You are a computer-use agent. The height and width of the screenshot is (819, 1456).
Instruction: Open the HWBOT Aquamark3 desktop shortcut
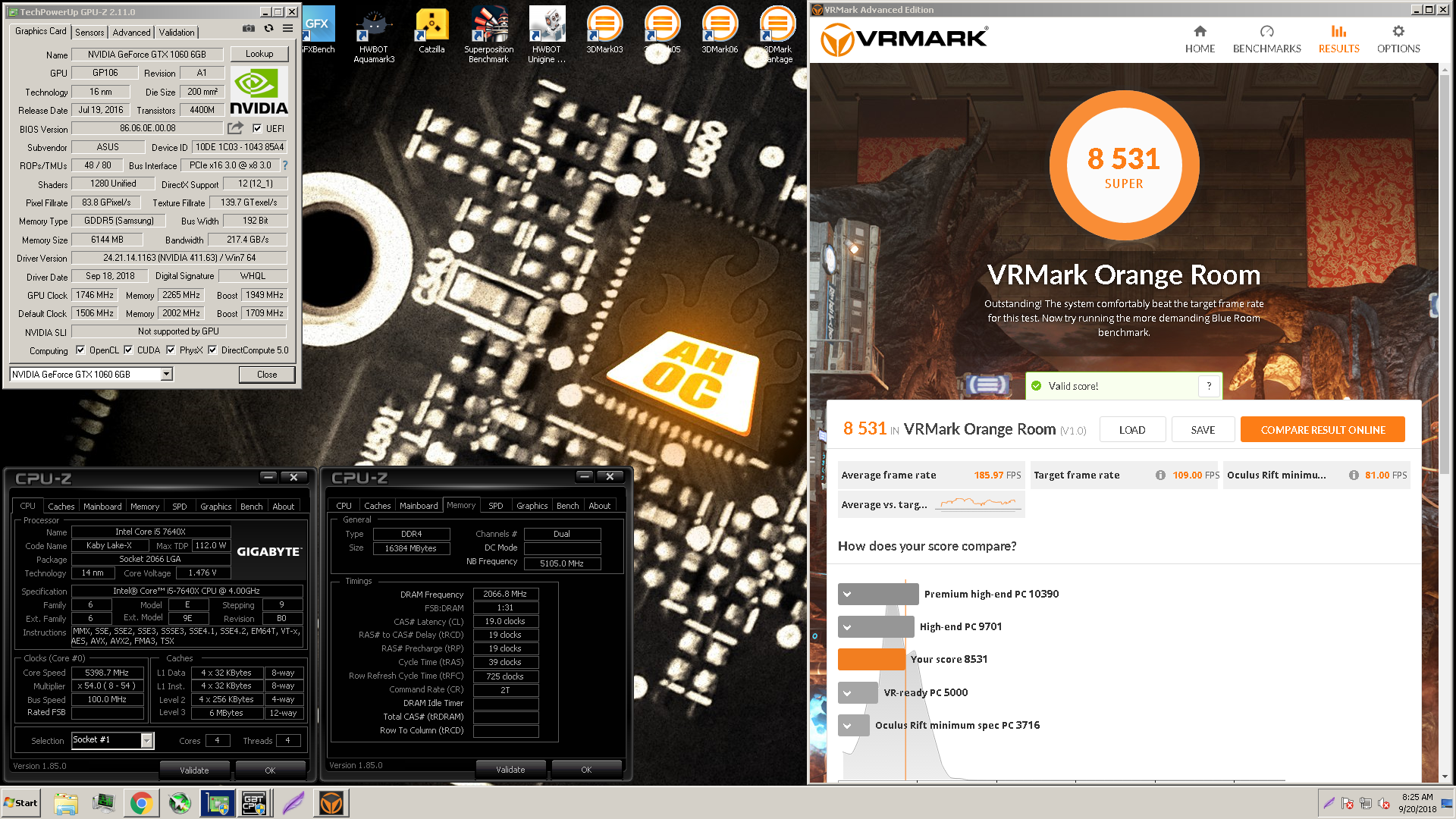tap(374, 35)
